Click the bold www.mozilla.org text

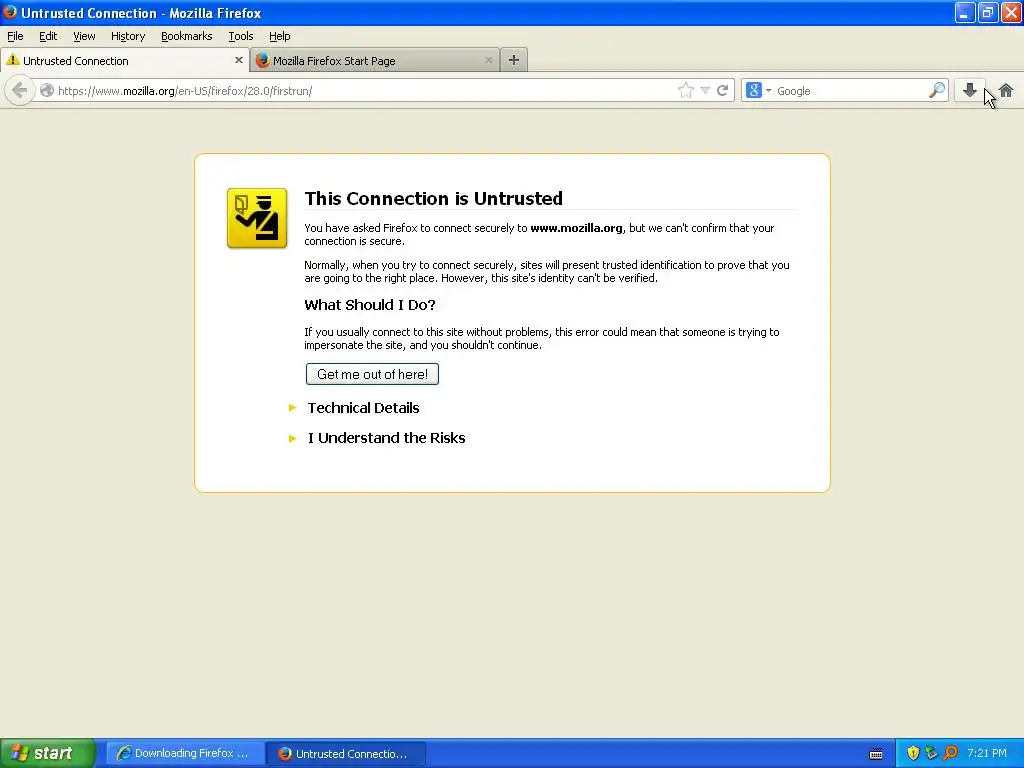click(576, 228)
